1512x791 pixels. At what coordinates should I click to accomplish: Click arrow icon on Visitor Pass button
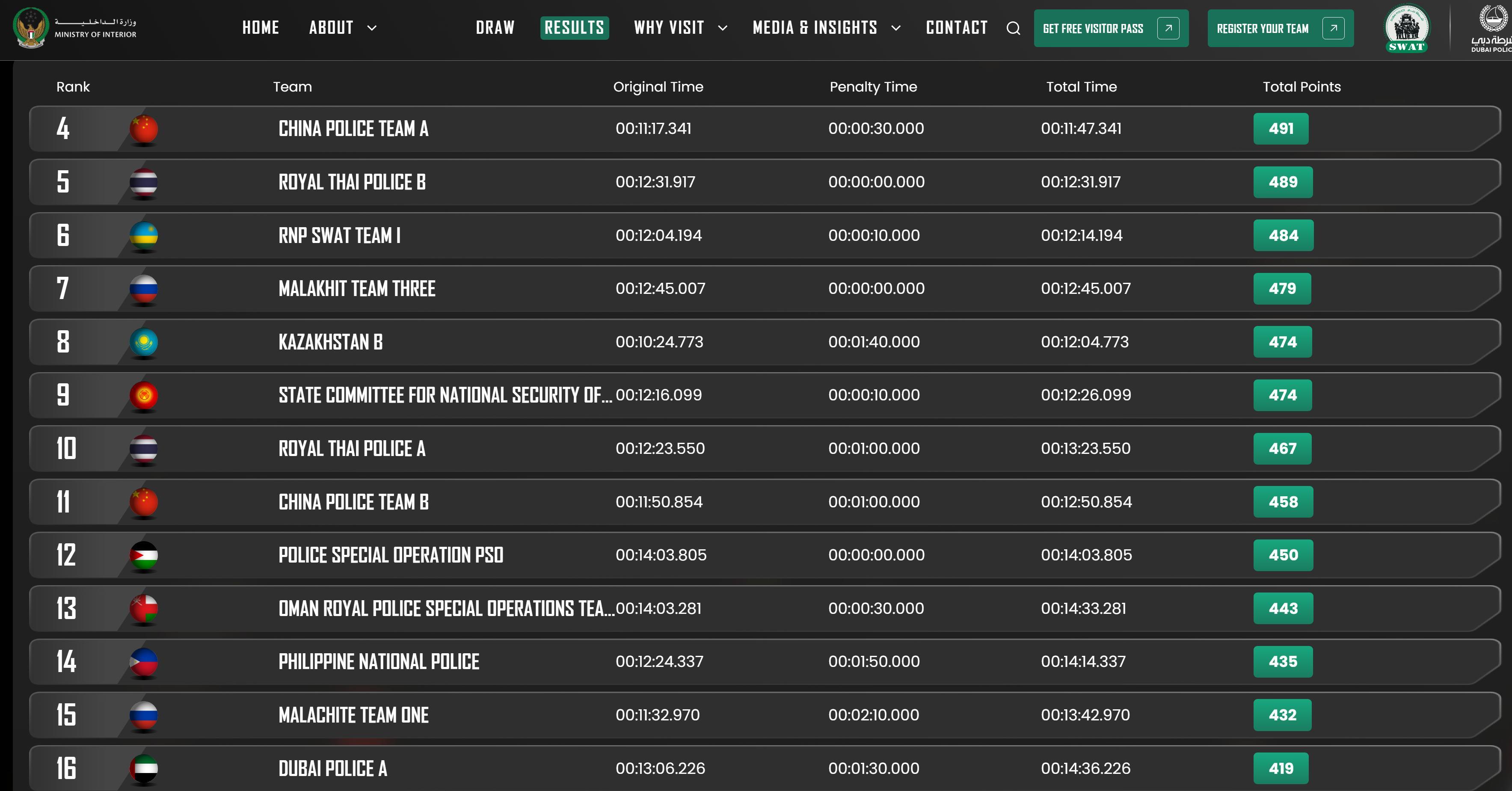(1168, 28)
